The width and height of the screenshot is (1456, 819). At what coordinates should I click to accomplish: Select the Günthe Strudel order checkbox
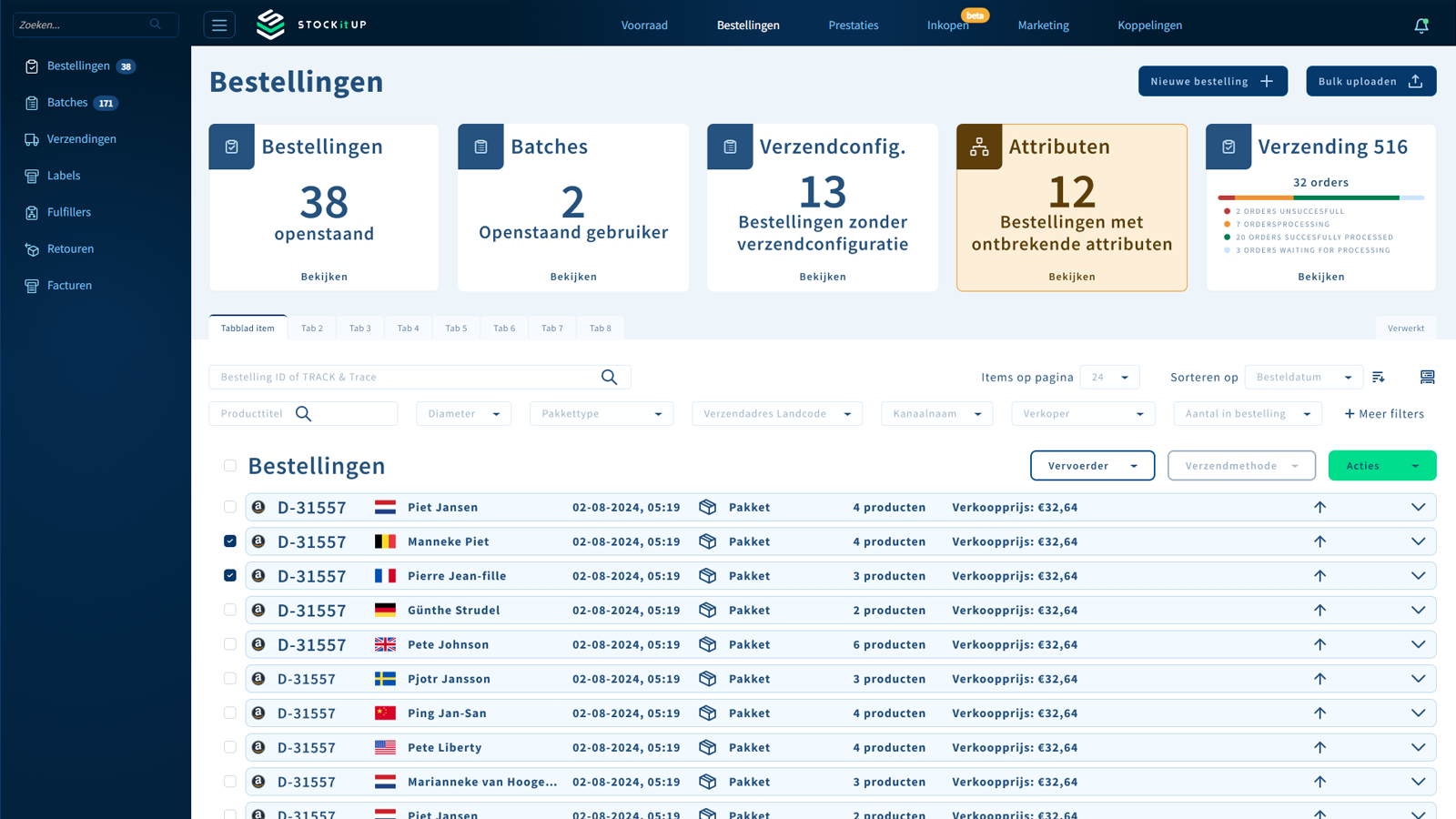pos(230,610)
